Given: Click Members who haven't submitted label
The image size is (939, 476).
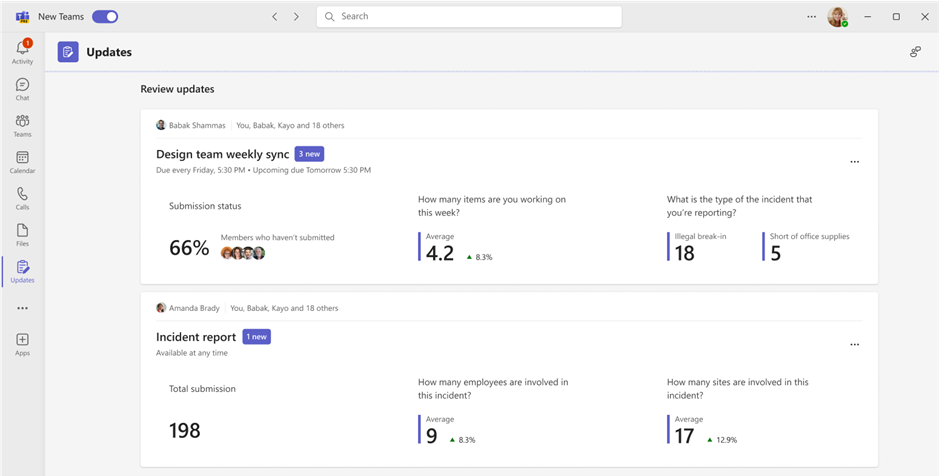Looking at the screenshot, I should point(277,238).
